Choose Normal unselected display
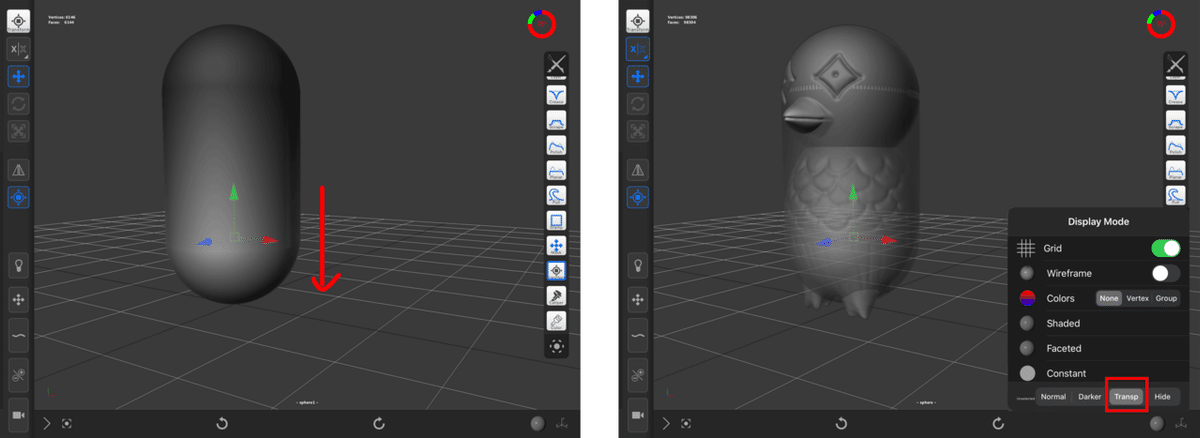The image size is (1200, 438). click(x=1053, y=397)
